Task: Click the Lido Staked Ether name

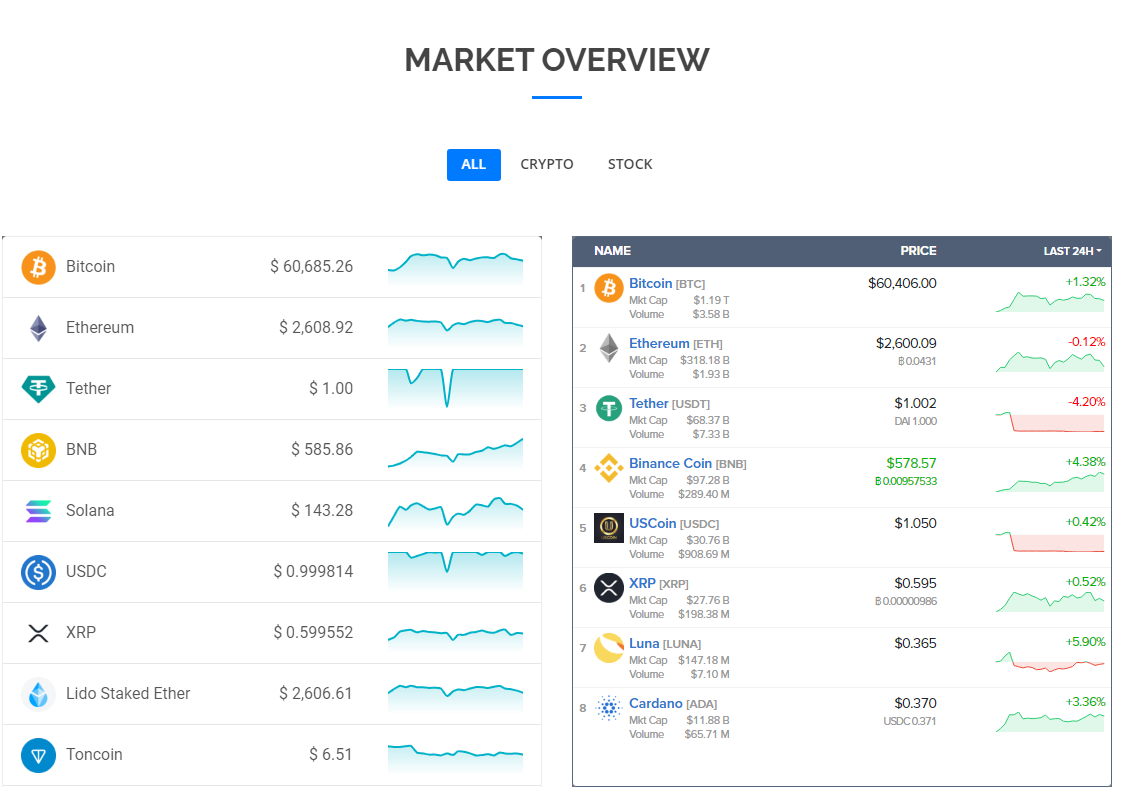Action: [128, 694]
